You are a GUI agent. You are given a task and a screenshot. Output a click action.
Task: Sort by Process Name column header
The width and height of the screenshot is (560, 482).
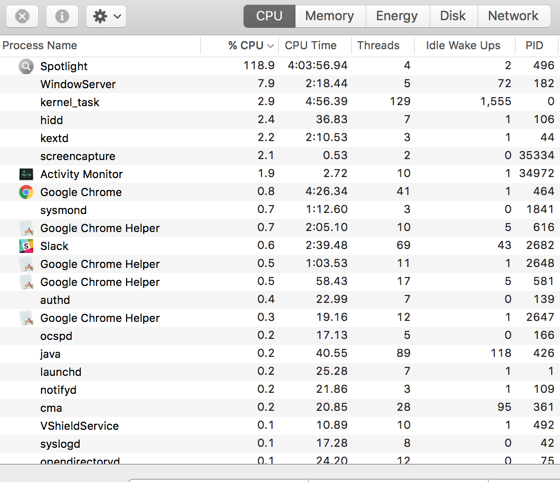[100, 45]
